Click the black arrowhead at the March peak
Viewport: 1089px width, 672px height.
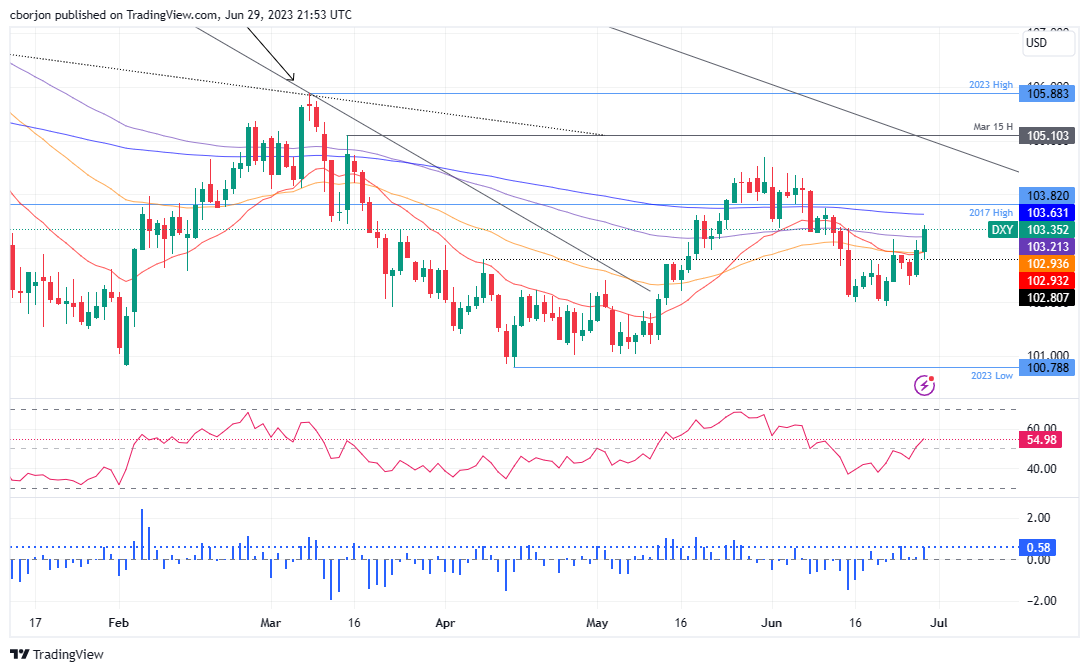coord(292,77)
